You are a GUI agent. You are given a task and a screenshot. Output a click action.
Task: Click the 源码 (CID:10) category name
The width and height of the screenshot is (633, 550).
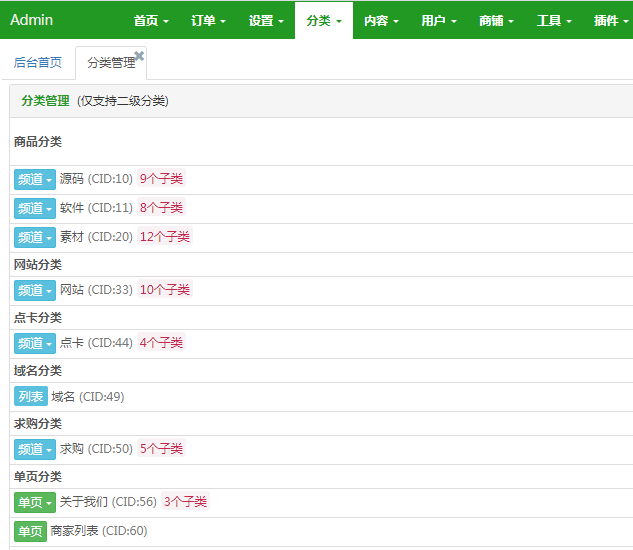tap(96, 178)
